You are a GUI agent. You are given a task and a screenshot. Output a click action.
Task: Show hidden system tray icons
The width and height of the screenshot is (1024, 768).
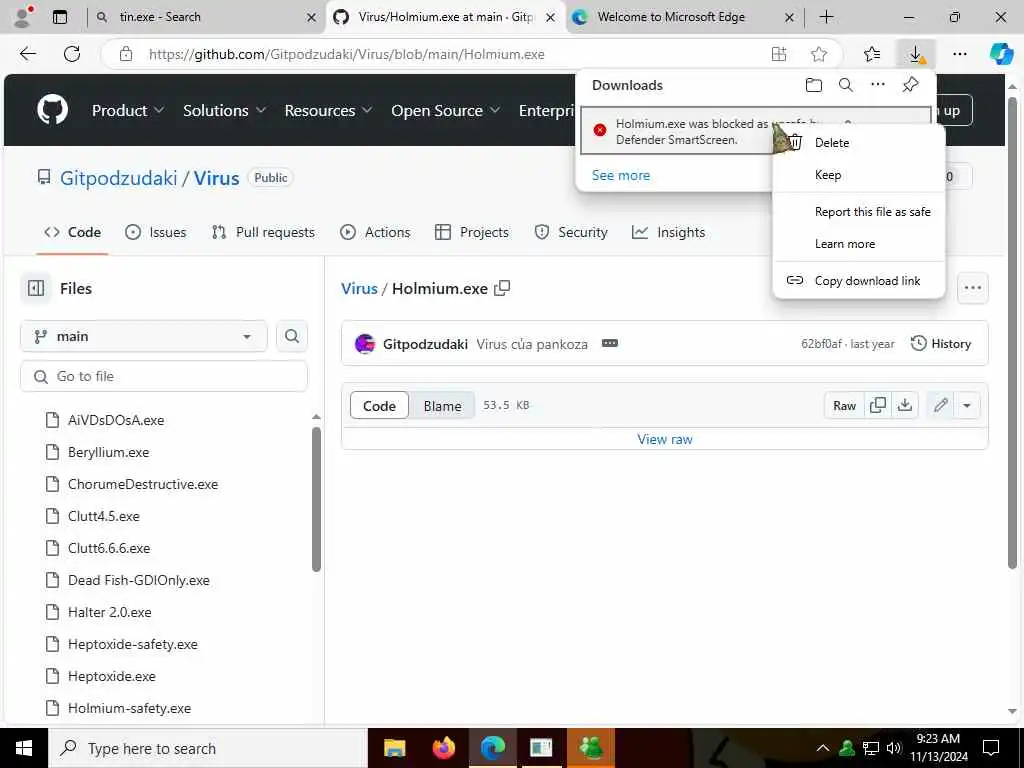coord(823,748)
